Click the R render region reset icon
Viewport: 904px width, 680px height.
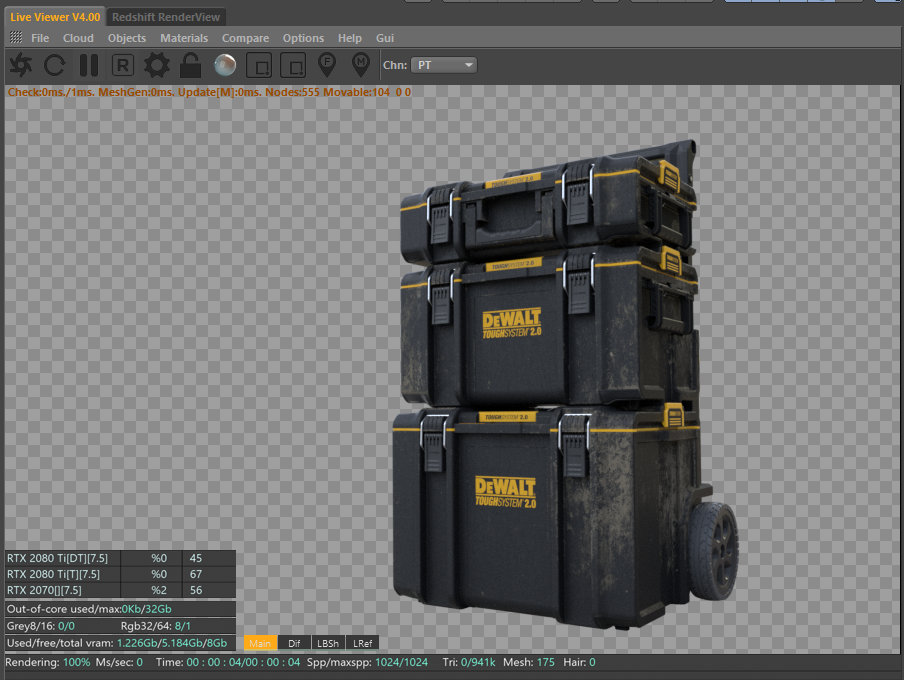point(122,65)
